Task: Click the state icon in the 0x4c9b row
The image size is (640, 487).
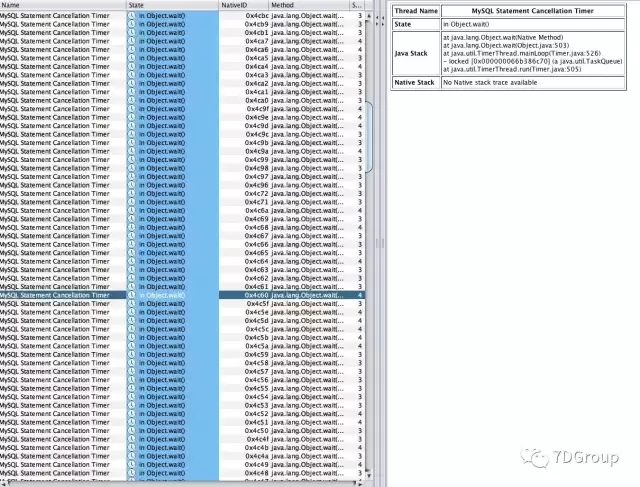Action: (x=131, y=142)
